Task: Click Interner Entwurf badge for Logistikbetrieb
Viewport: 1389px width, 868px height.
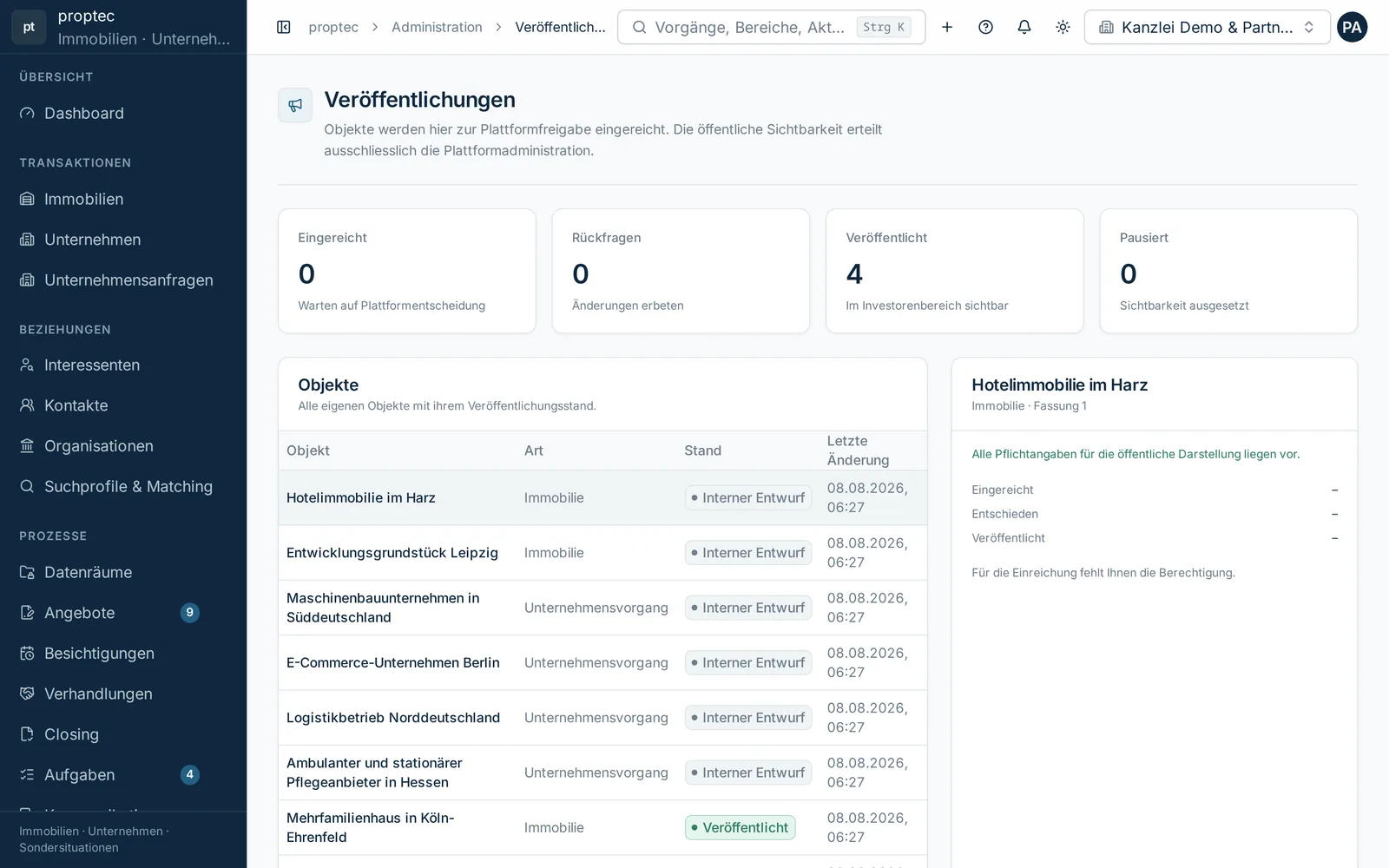Action: 748,718
